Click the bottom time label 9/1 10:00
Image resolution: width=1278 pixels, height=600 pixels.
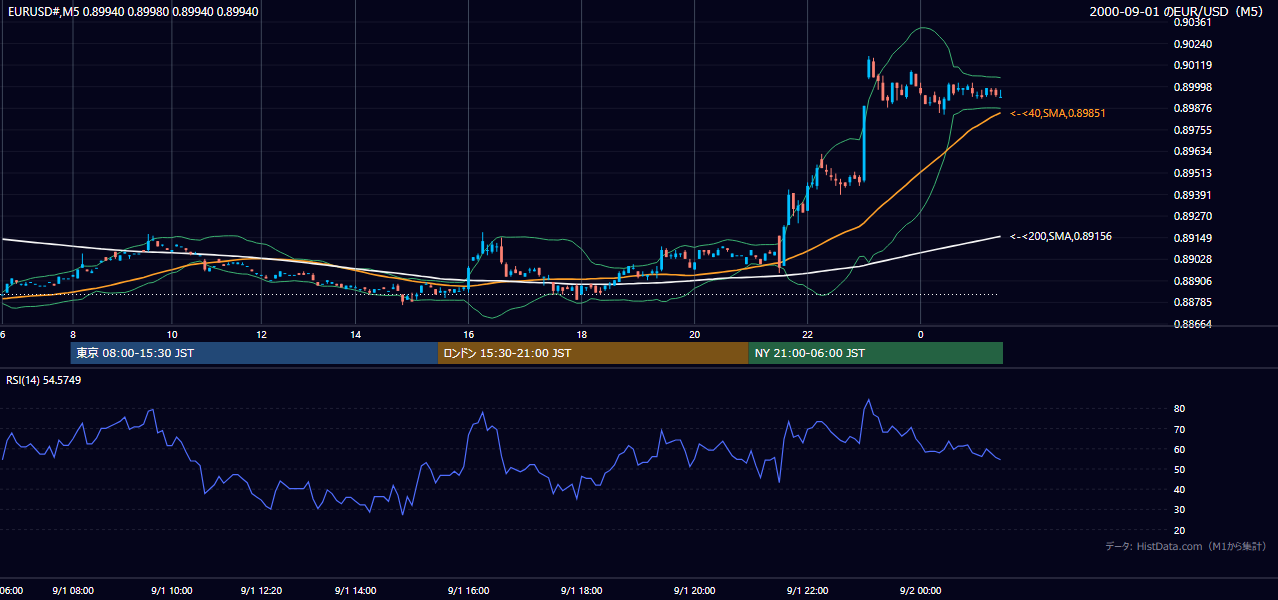(172, 591)
